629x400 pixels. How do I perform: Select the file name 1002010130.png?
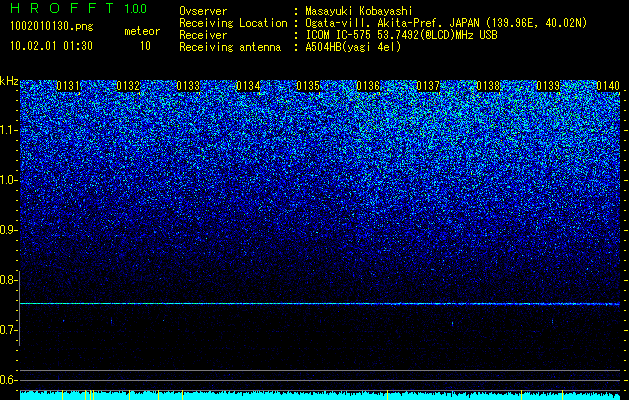52,26
